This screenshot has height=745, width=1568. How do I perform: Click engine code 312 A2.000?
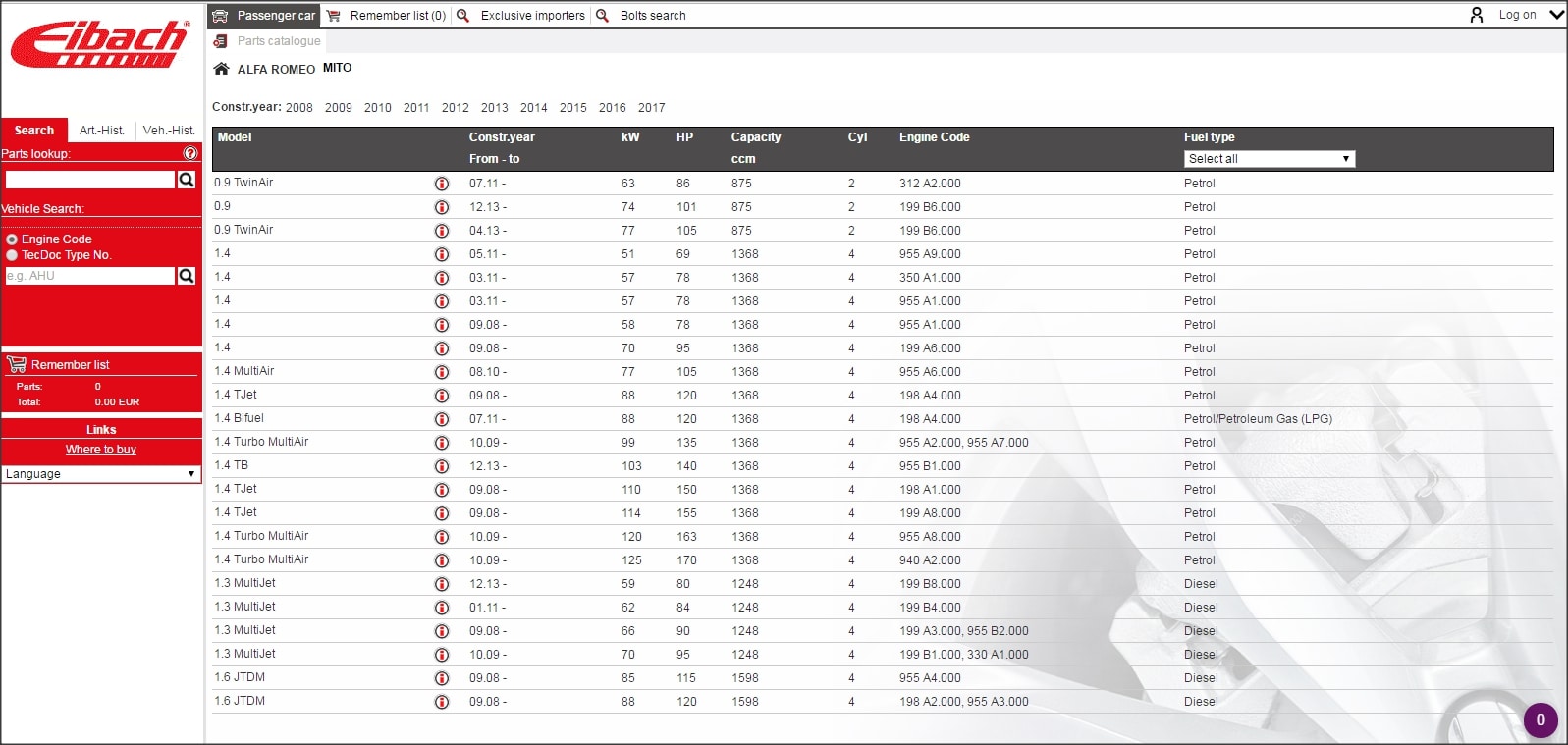[930, 184]
